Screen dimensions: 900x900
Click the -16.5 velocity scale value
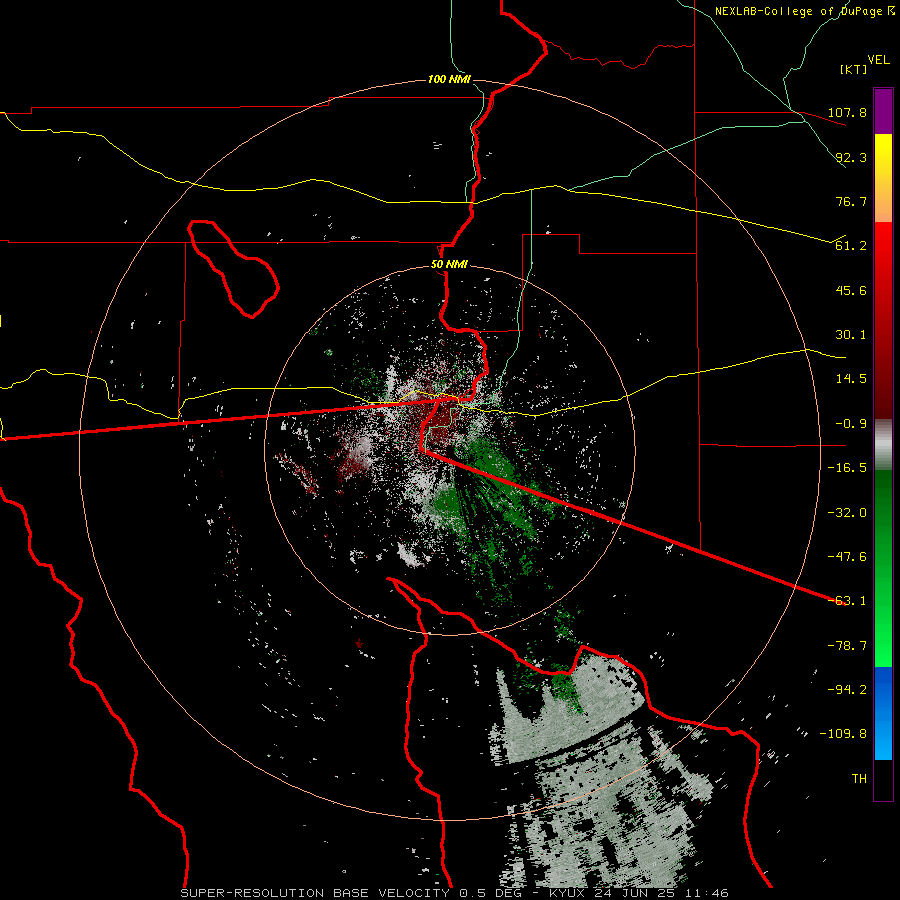[847, 468]
